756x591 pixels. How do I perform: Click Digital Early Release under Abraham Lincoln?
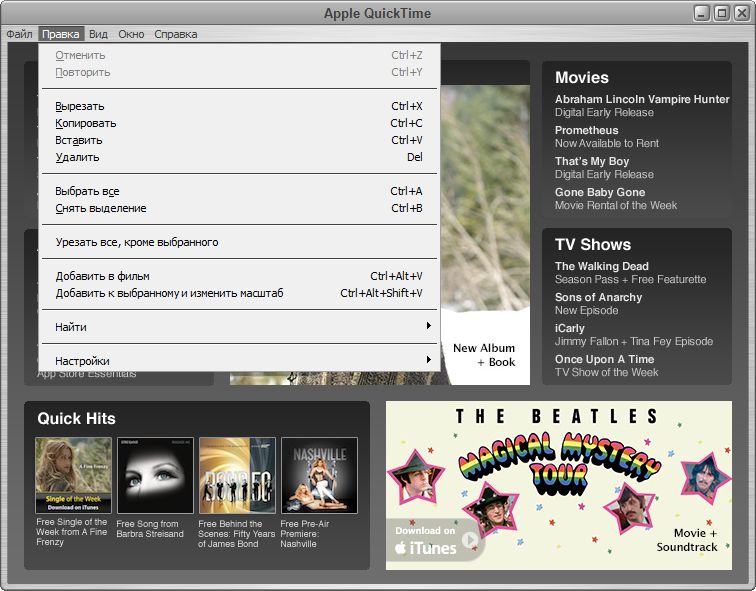coord(604,112)
